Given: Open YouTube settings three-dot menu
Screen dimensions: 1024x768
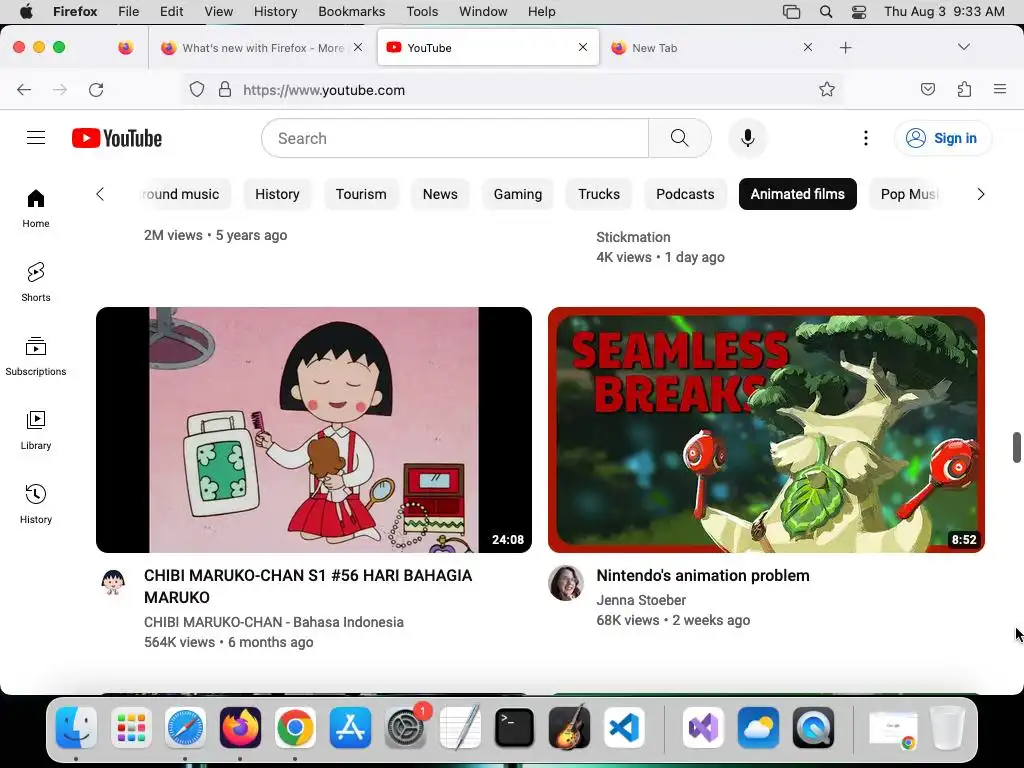Looking at the screenshot, I should click(x=866, y=138).
